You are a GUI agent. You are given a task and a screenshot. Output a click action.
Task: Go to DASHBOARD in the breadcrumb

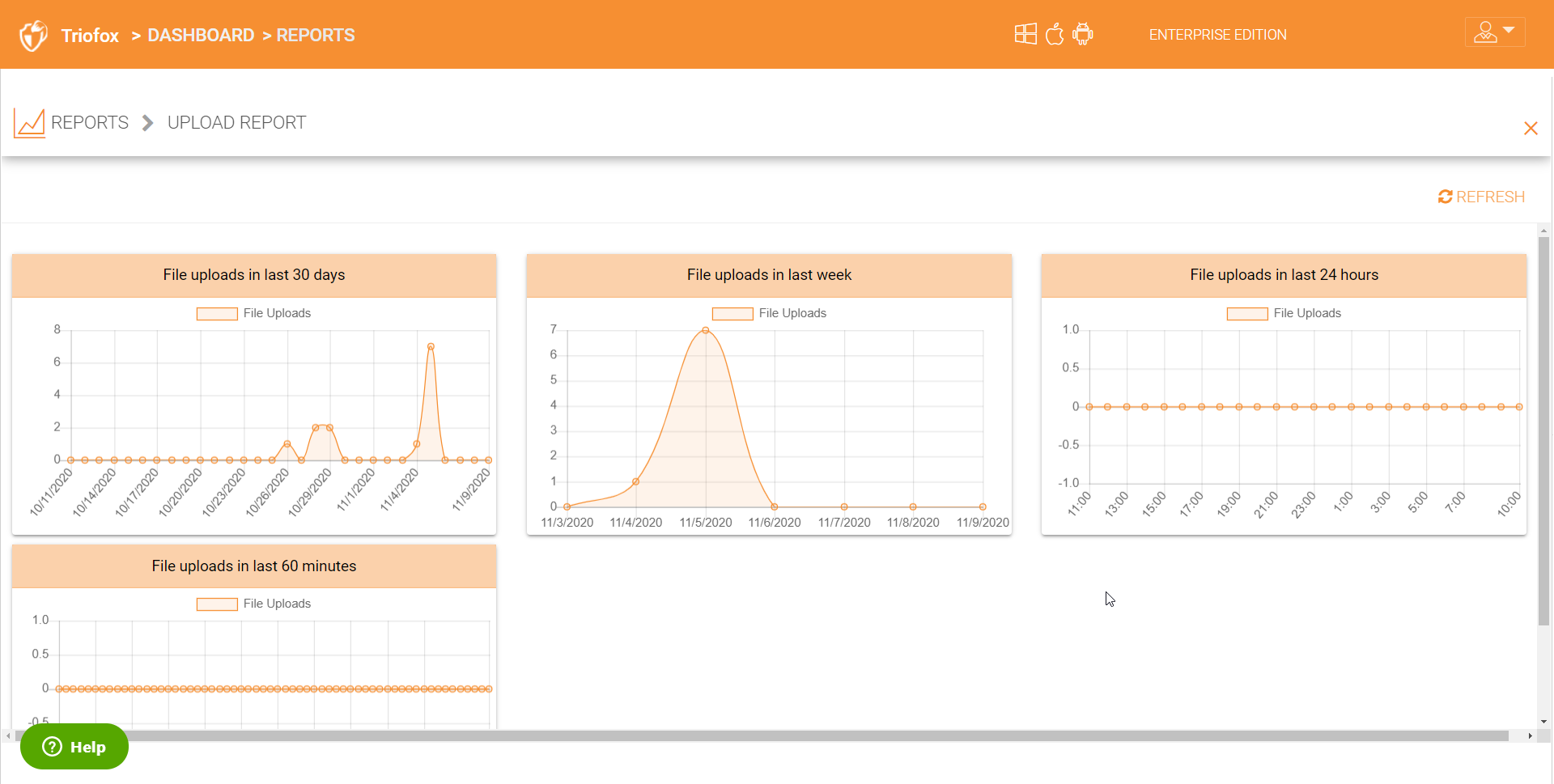tap(201, 35)
